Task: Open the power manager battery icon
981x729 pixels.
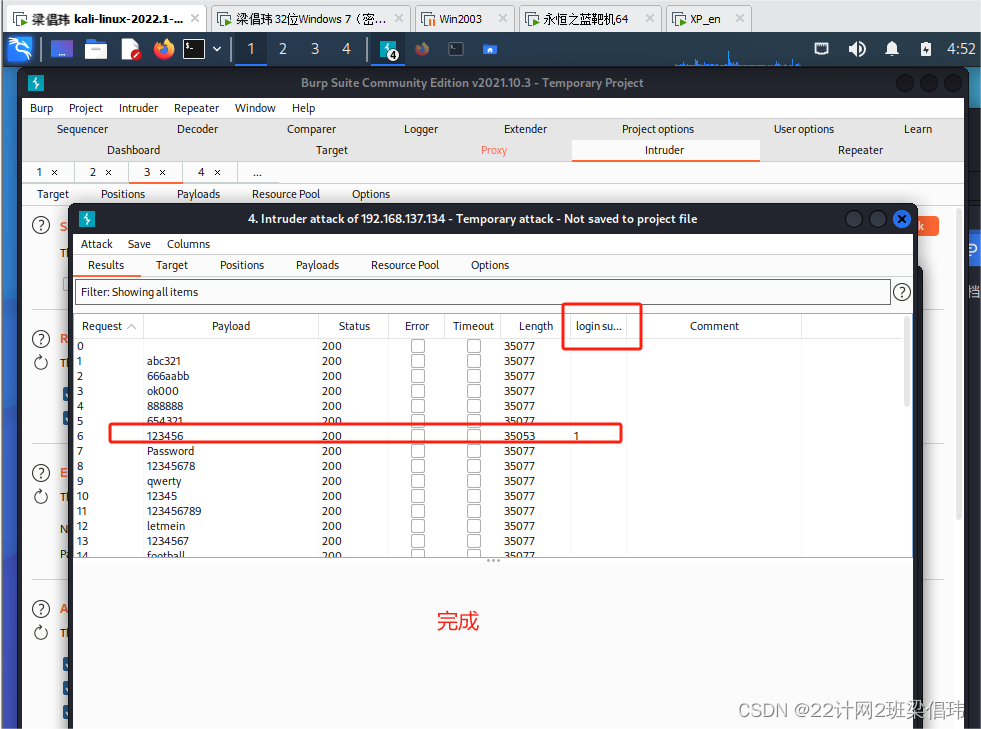Action: (x=926, y=49)
